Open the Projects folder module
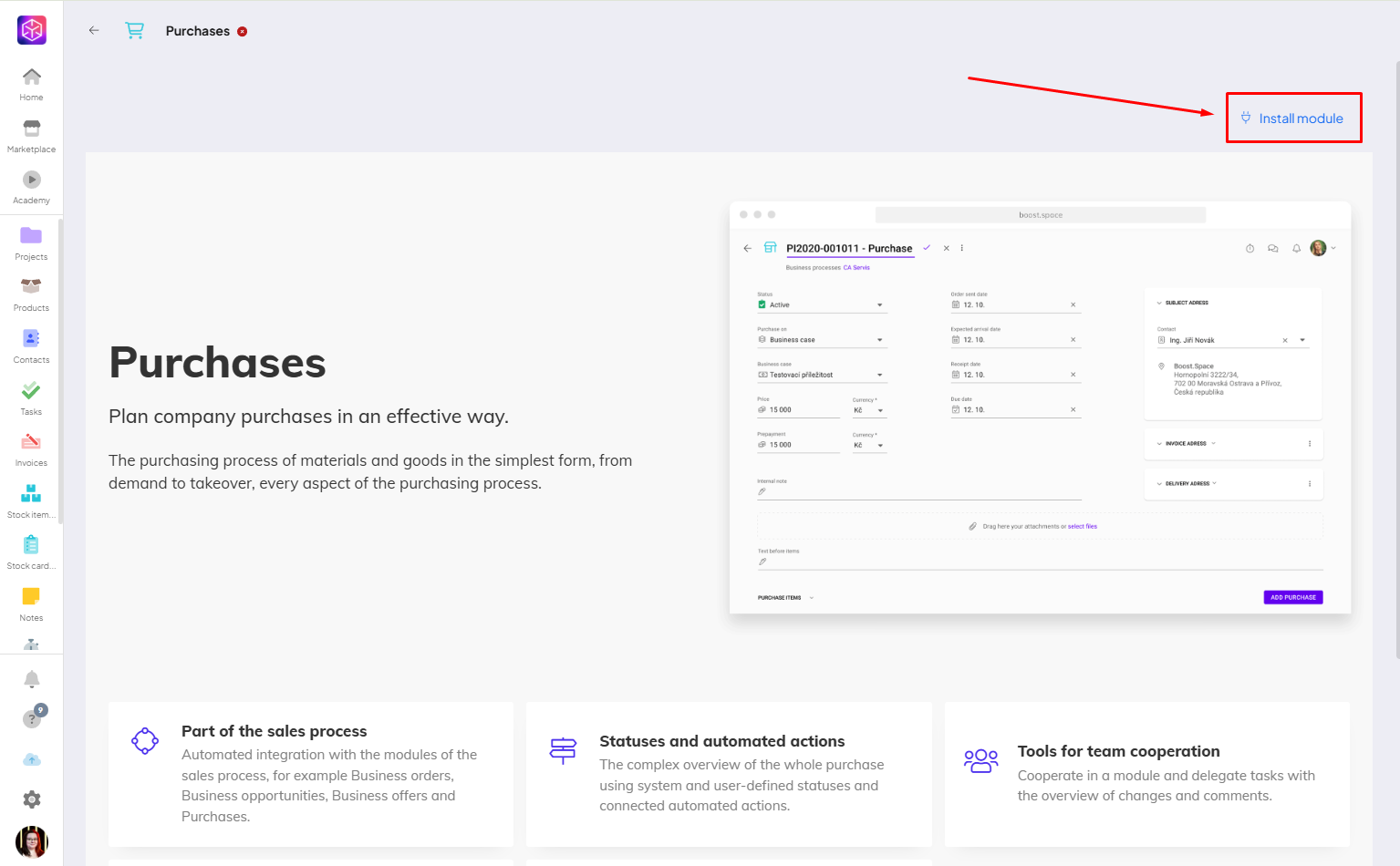This screenshot has height=866, width=1400. pos(31,242)
